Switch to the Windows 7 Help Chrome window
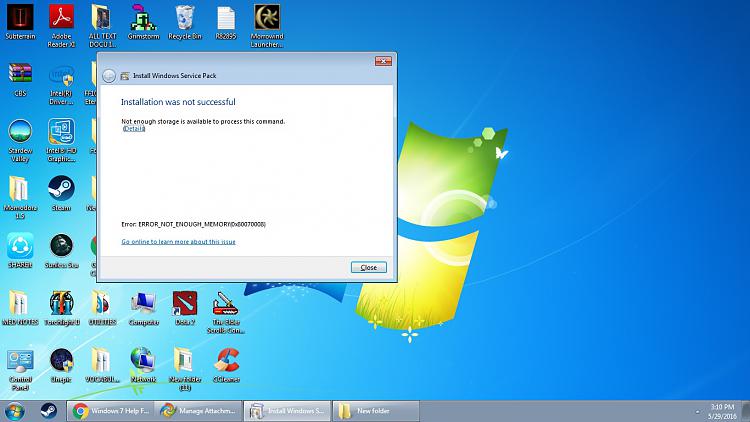The height and width of the screenshot is (422, 750). (x=110, y=411)
